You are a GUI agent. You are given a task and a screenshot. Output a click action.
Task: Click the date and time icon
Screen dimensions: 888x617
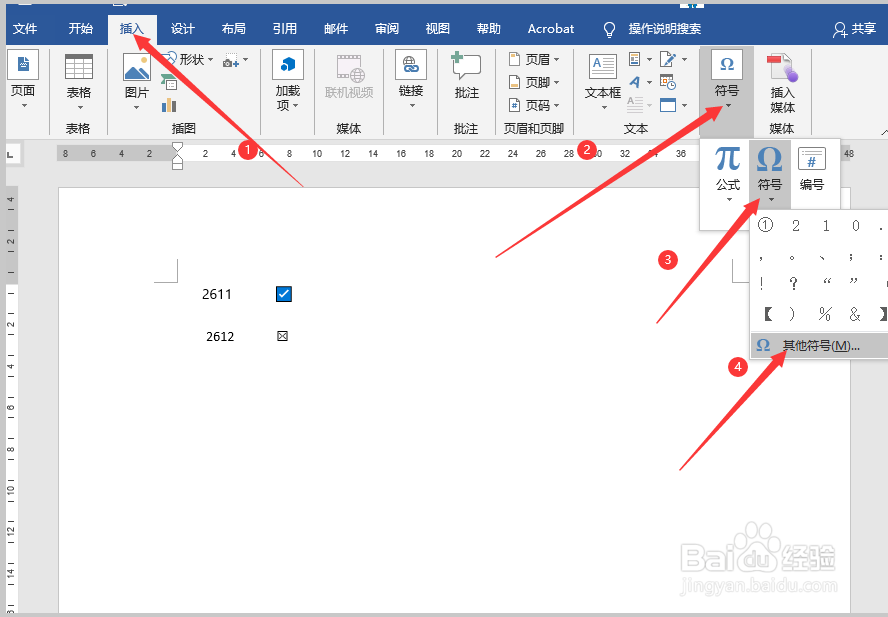(x=668, y=83)
